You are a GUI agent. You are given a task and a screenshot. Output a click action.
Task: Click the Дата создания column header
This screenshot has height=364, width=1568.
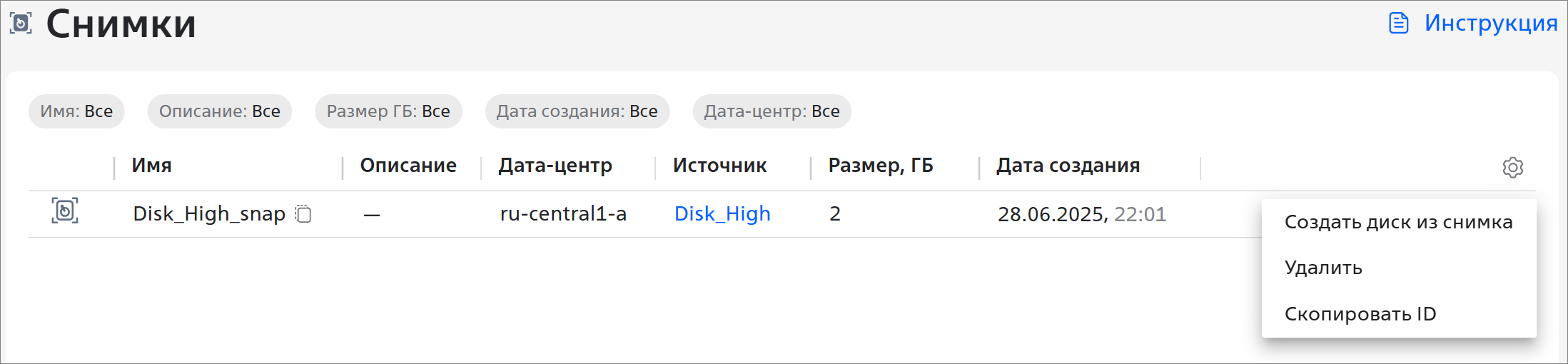coord(1068,166)
